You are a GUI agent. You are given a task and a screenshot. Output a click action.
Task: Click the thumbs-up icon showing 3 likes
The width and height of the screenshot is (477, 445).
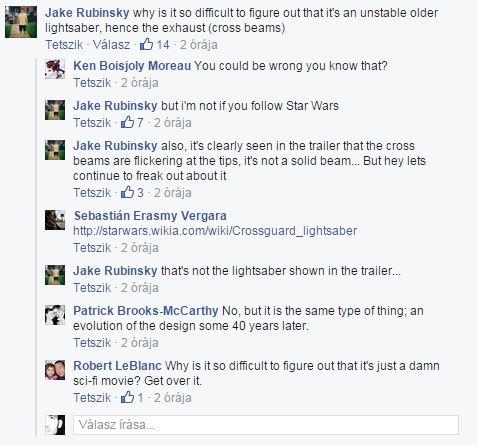click(x=127, y=192)
